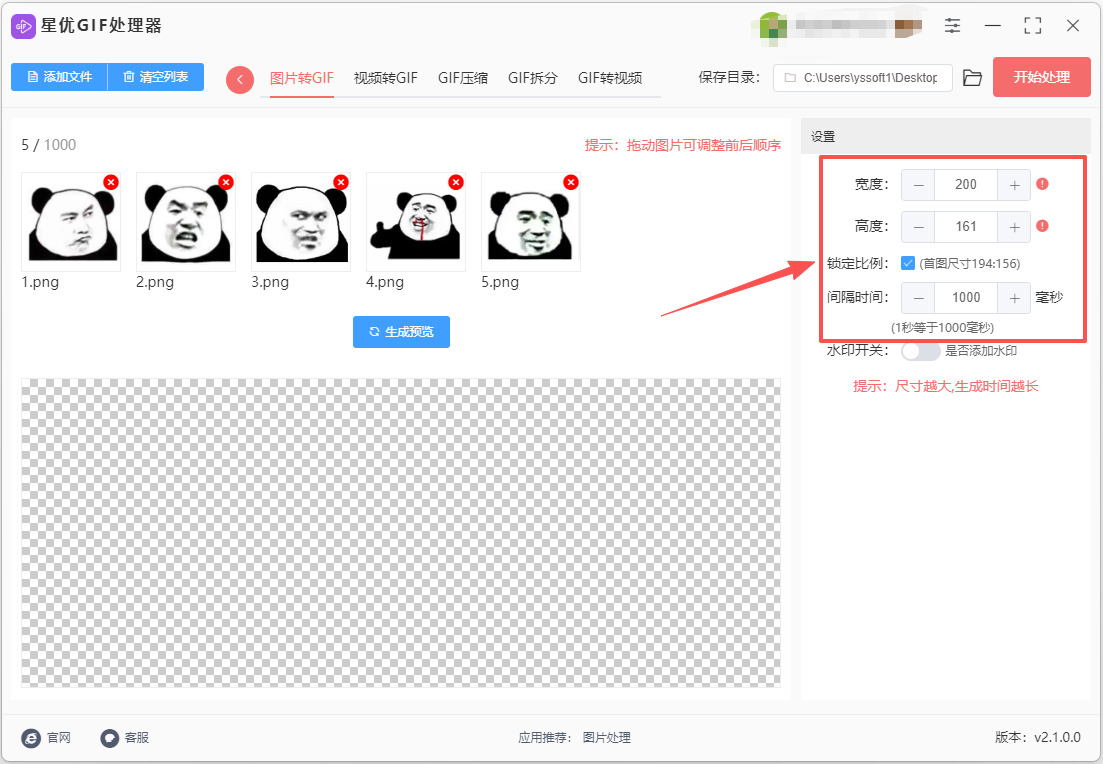Open 图片处理 recommended app link
Viewport: 1103px width, 764px height.
pyautogui.click(x=606, y=737)
